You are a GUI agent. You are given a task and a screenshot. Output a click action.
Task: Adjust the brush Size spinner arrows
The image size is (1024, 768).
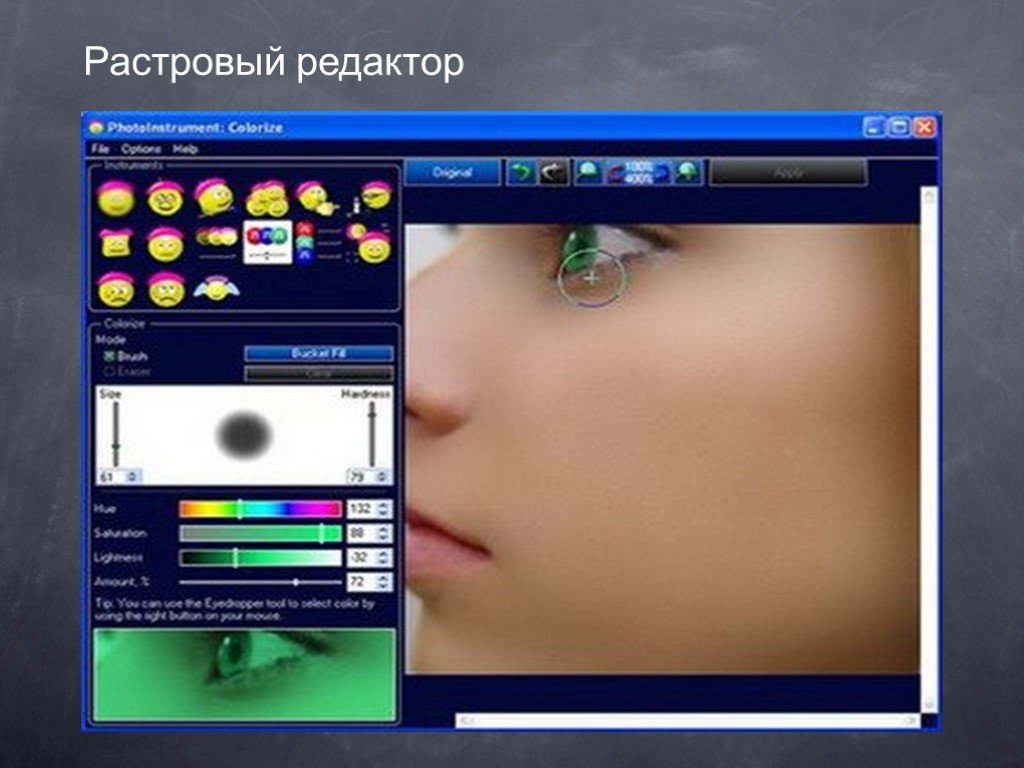coord(135,477)
